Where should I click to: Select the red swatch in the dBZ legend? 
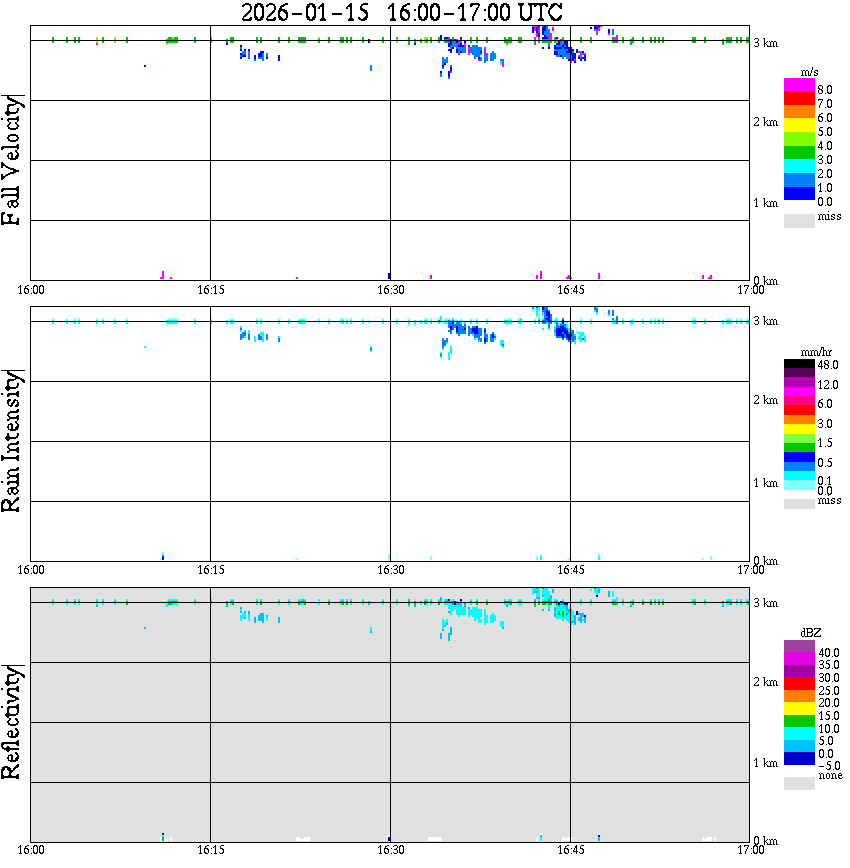coord(799,684)
